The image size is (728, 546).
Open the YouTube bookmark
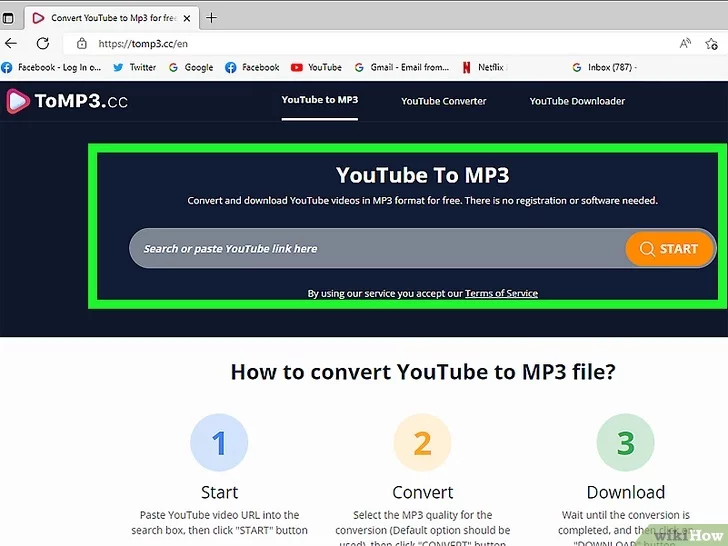[316, 67]
